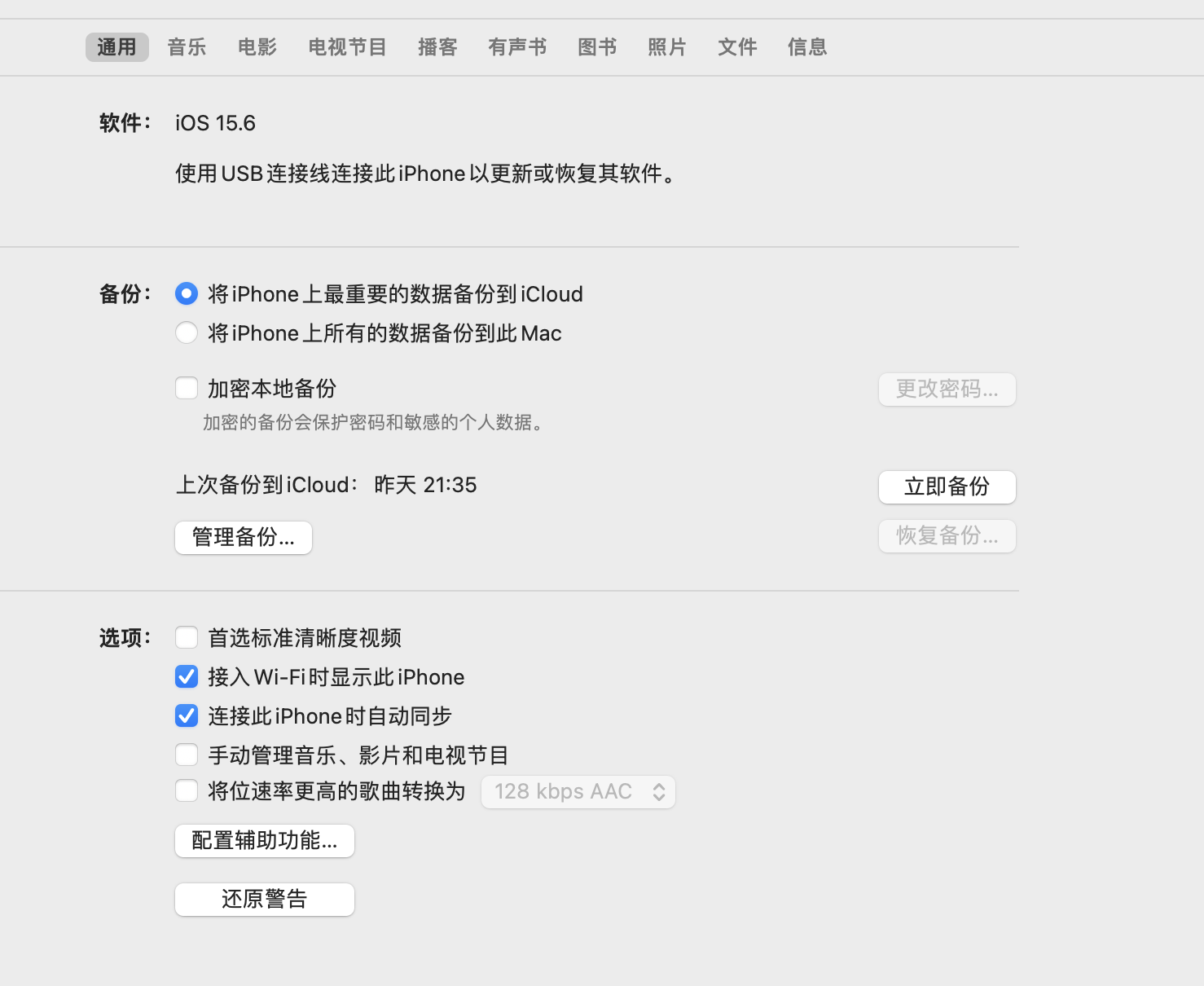Screen dimensions: 1204x986
Task: Switch to the 音乐 tab
Action: 187,47
